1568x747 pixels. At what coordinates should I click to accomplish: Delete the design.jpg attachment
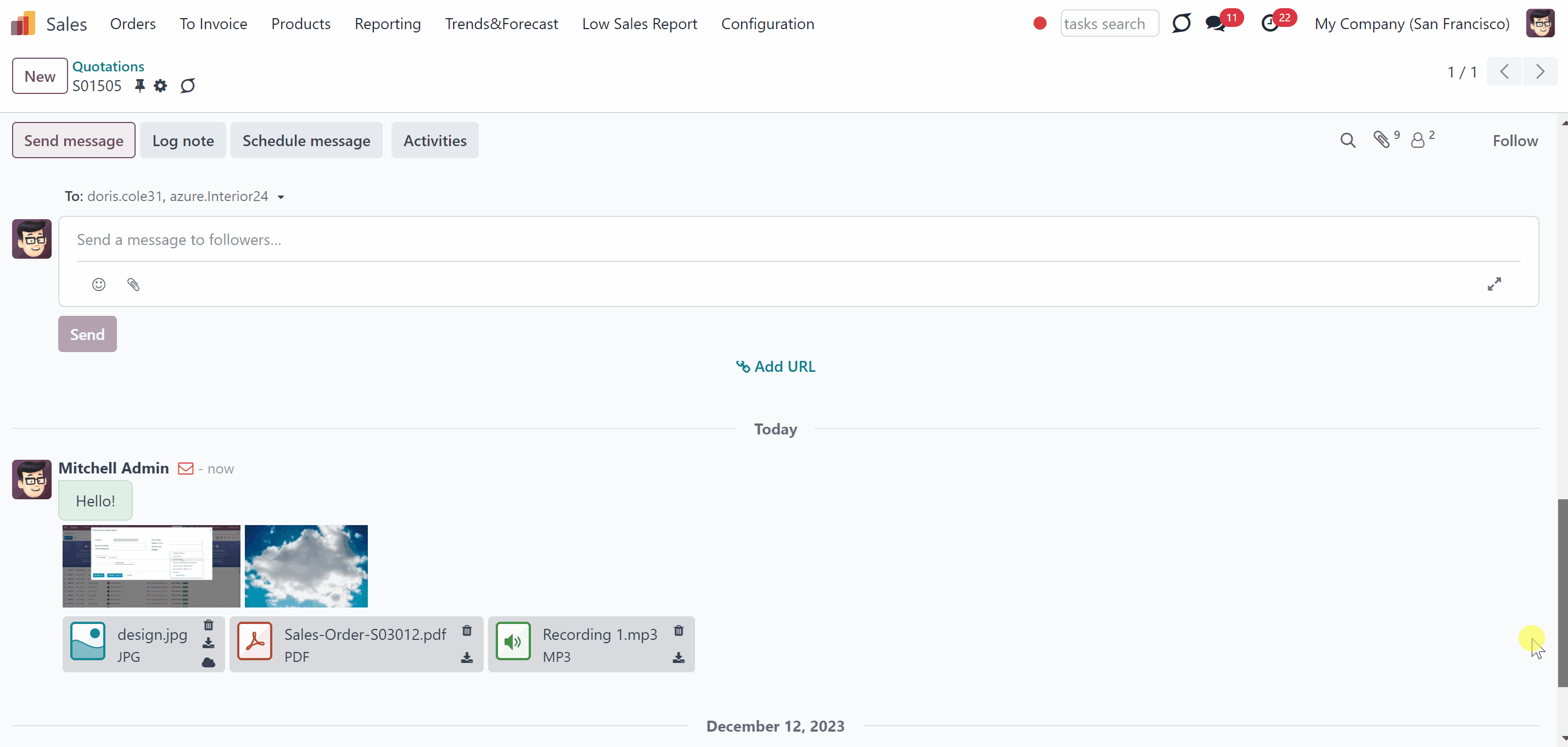click(209, 625)
